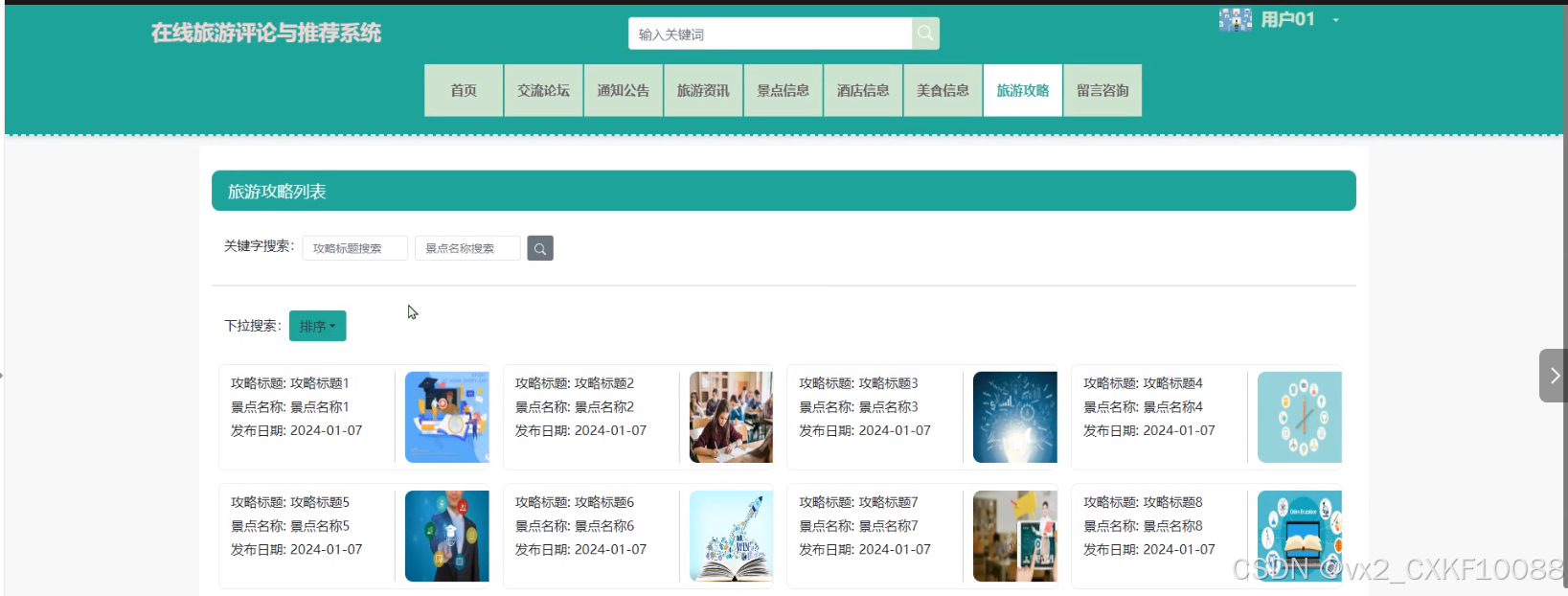Click the 旅游攻略列表 section header
Image resolution: width=1568 pixels, height=596 pixels.
(784, 191)
